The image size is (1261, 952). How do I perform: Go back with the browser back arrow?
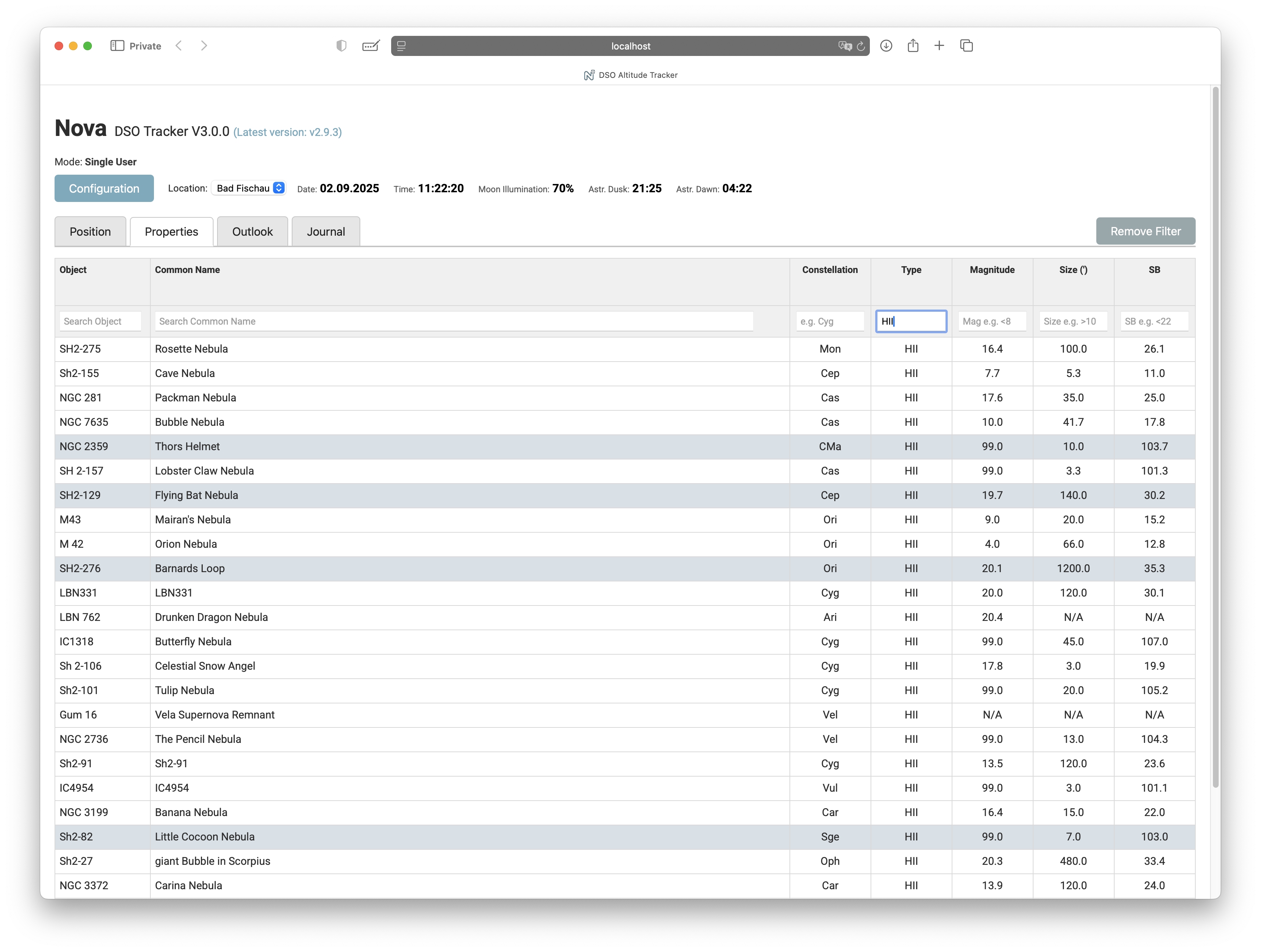pos(179,46)
